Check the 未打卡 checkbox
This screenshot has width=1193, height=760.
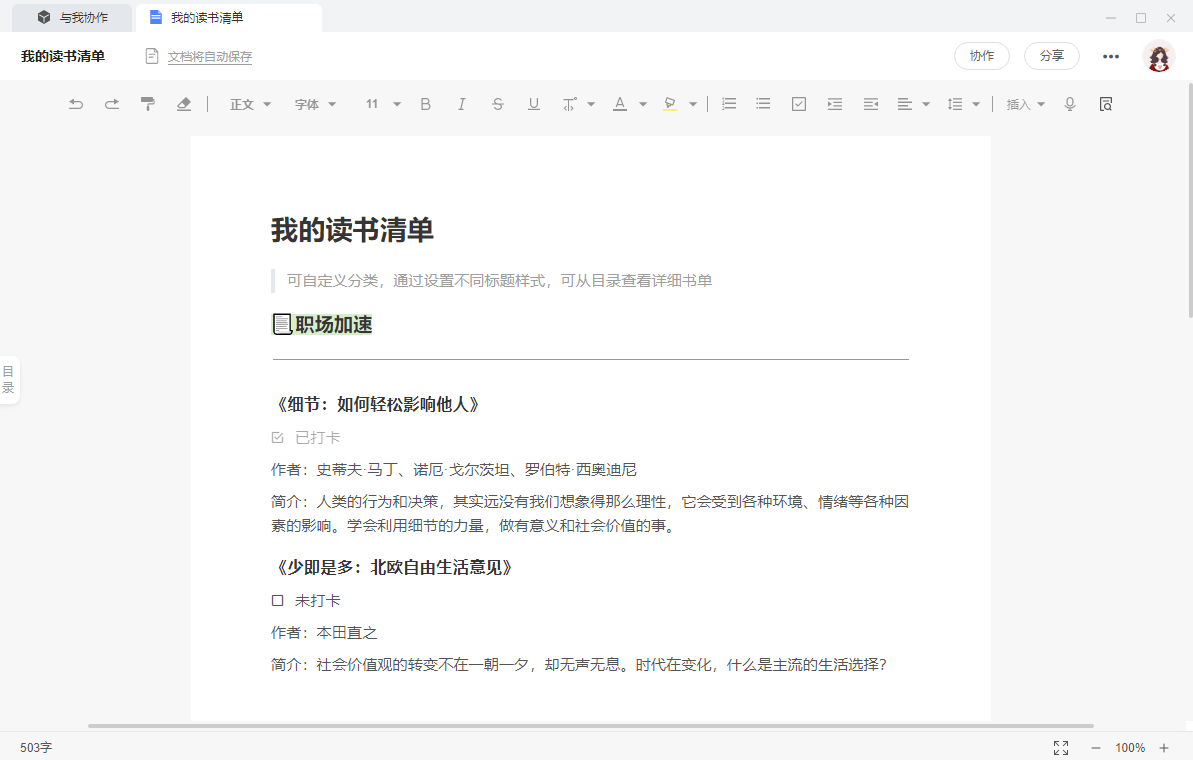tap(278, 601)
